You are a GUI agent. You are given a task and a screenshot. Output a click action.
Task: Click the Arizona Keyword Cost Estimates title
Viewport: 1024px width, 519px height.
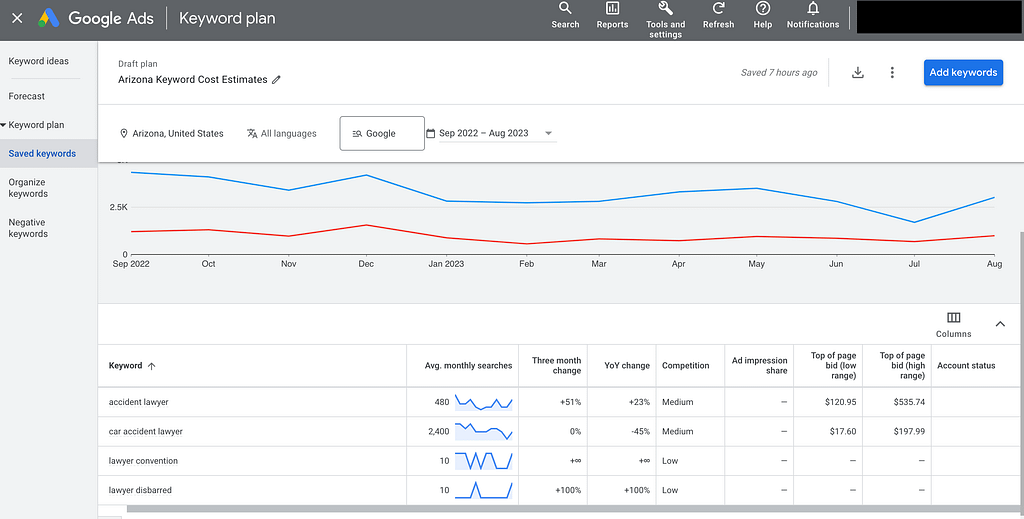click(193, 80)
